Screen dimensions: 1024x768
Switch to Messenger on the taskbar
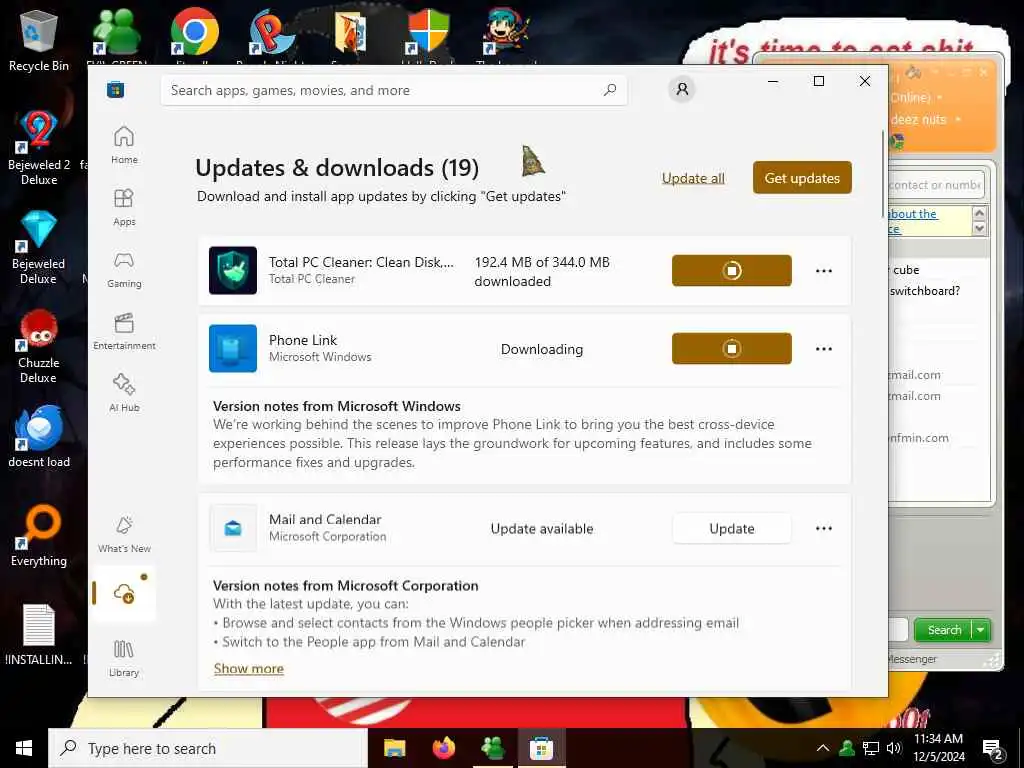pos(492,748)
